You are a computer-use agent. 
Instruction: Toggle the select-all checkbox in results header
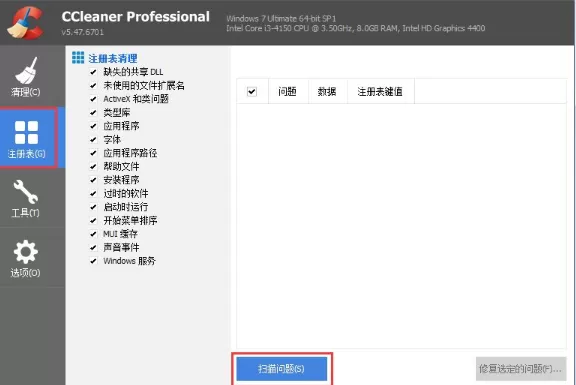click(x=252, y=91)
